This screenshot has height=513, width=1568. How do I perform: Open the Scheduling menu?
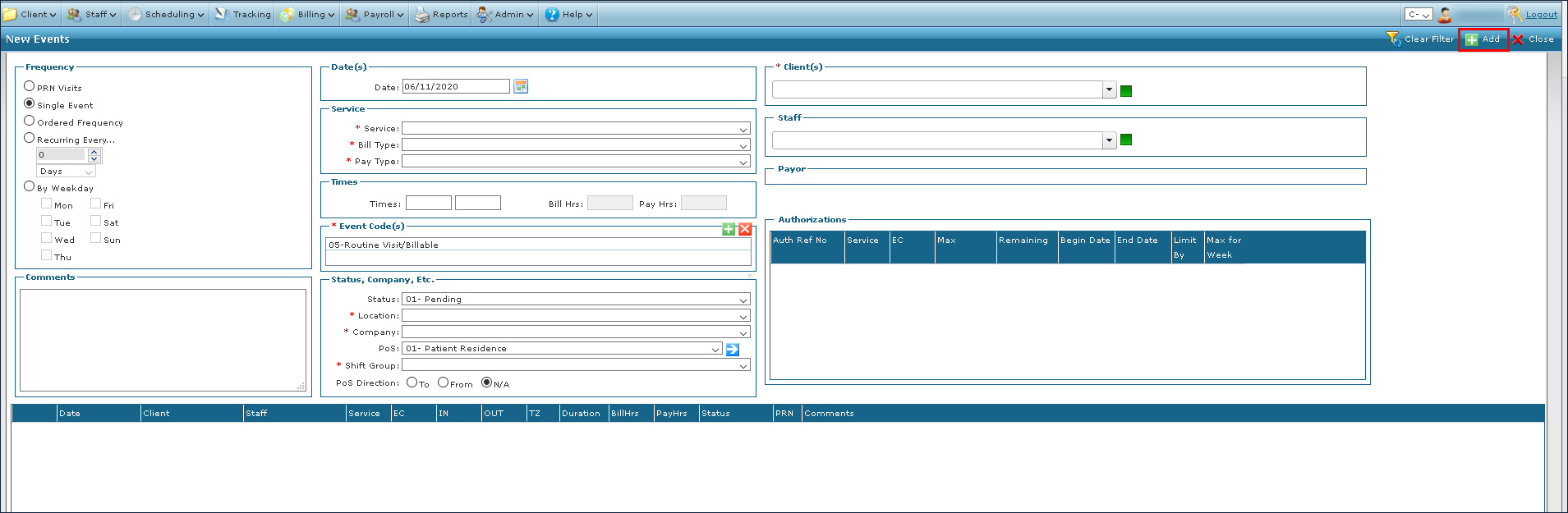[x=166, y=14]
